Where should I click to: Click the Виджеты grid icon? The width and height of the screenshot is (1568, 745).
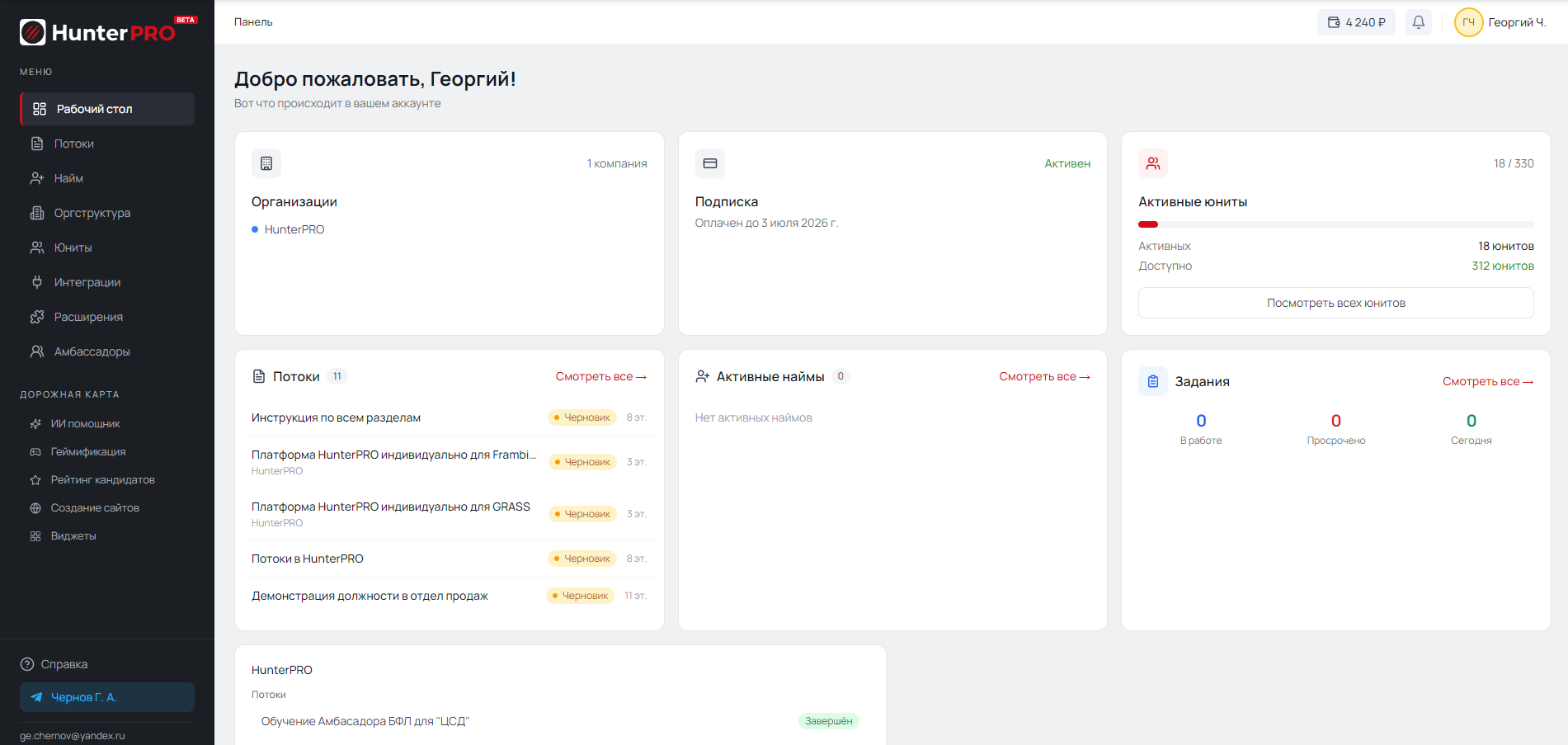point(35,536)
